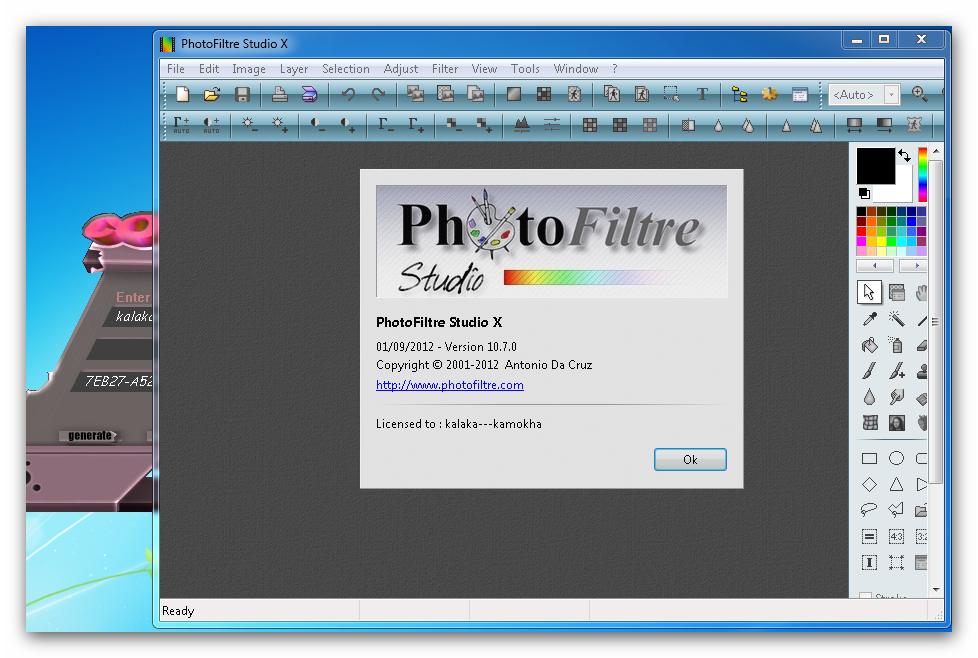Click the Save floppy disk icon
The width and height of the screenshot is (978, 658).
(x=242, y=94)
